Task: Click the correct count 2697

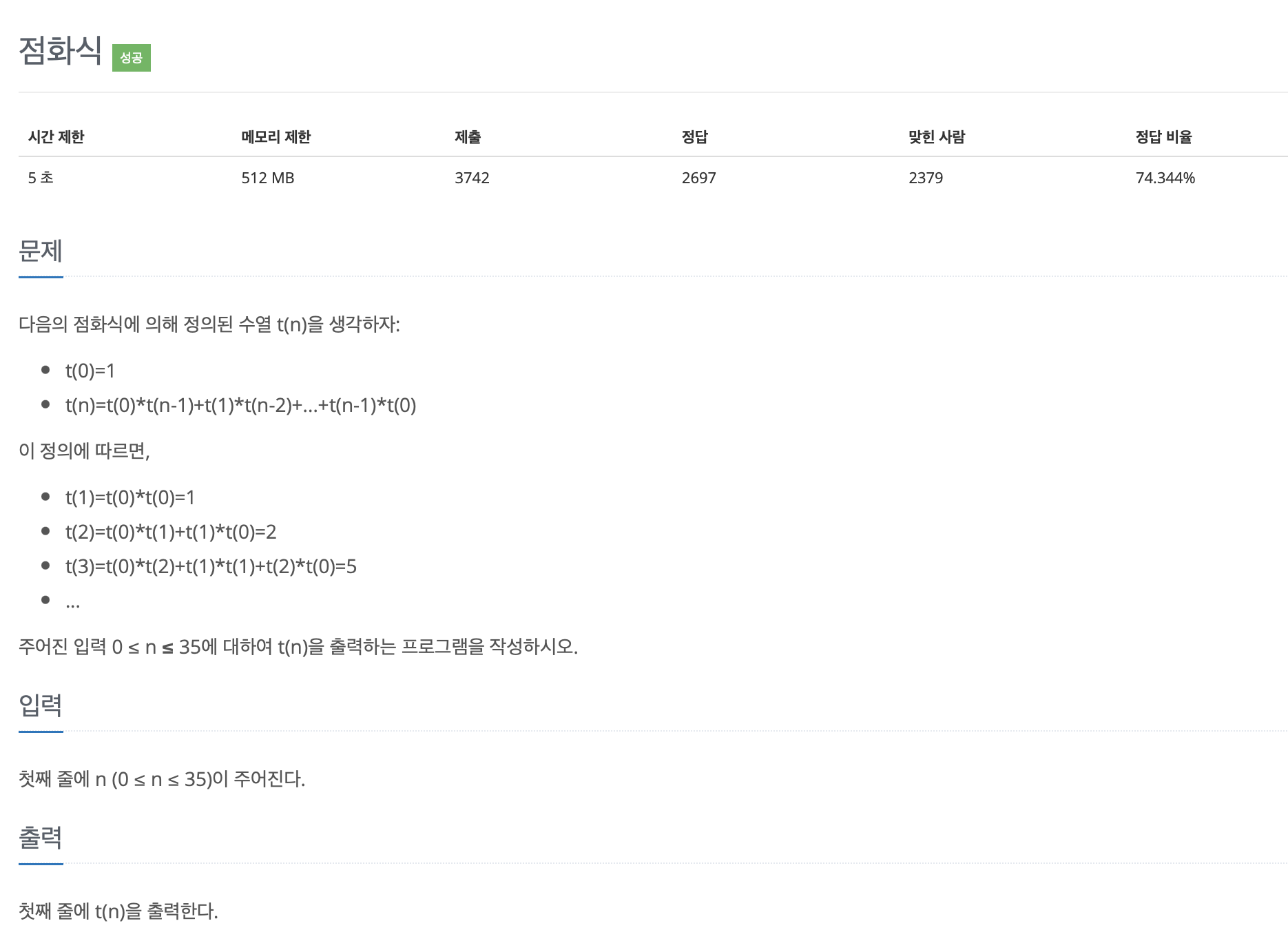Action: pos(698,178)
